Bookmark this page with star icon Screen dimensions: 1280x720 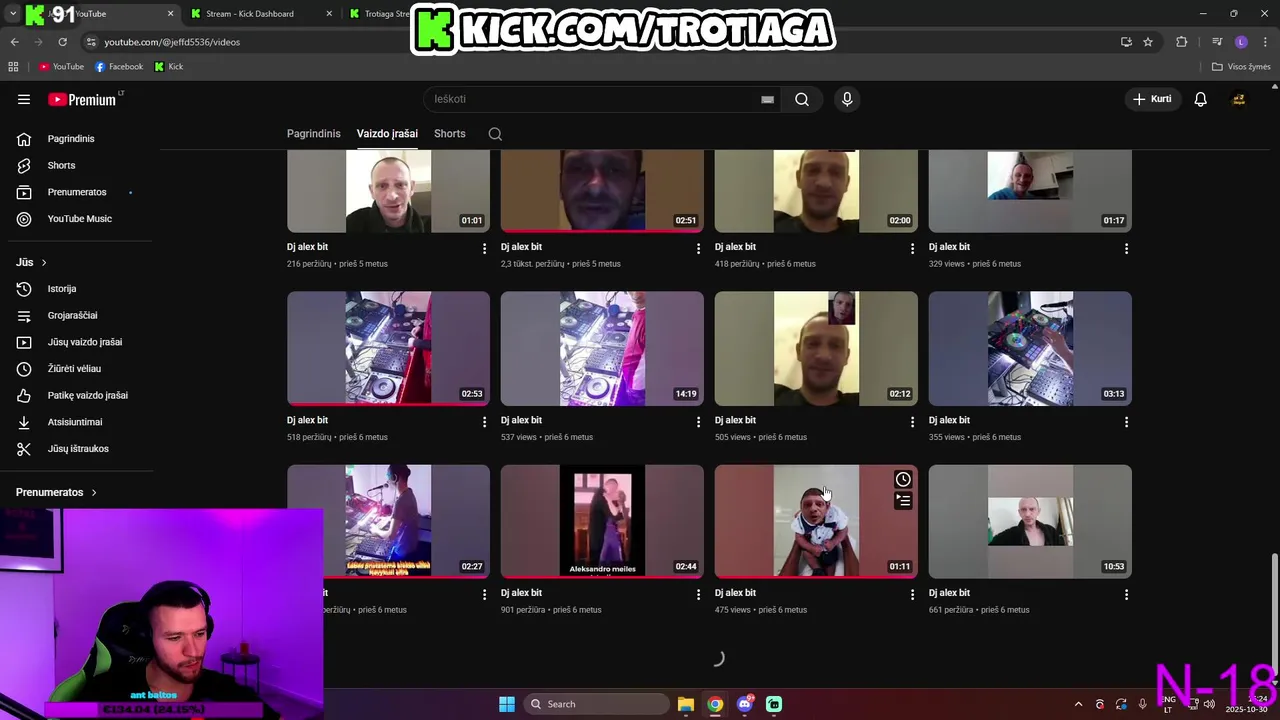point(1148,42)
